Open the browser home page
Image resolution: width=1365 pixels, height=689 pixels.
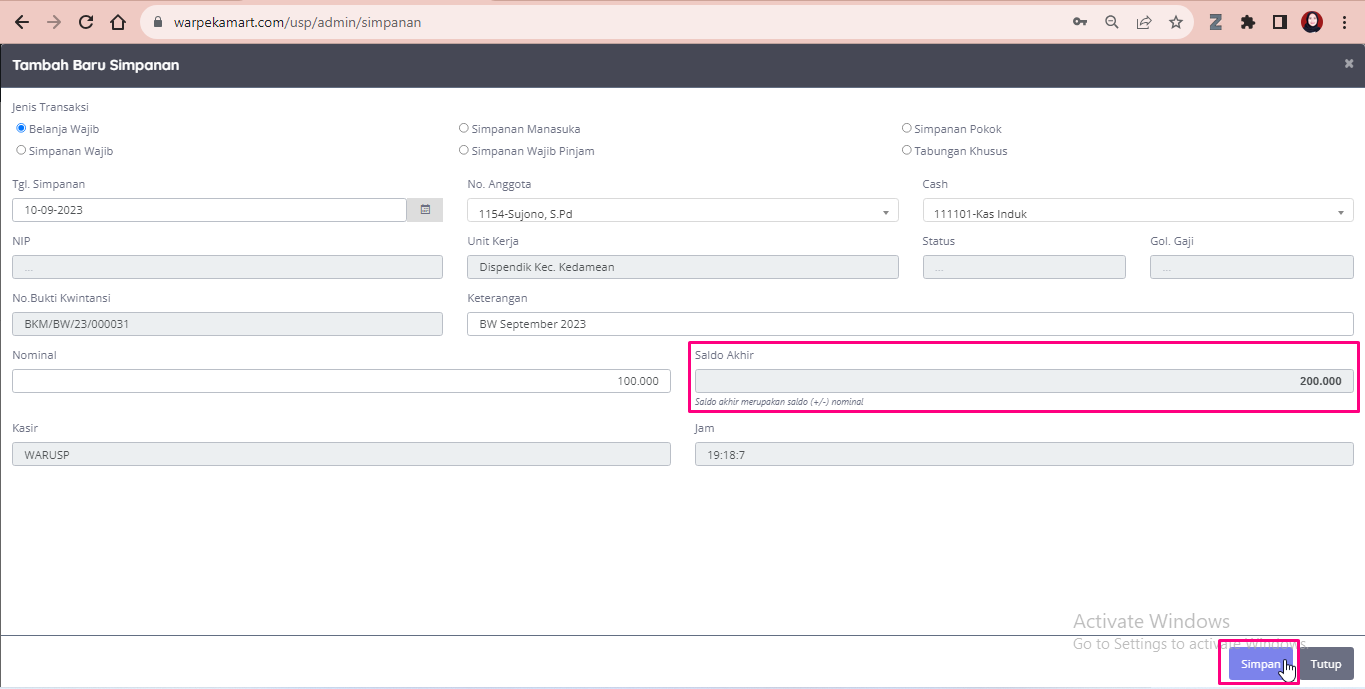point(118,22)
